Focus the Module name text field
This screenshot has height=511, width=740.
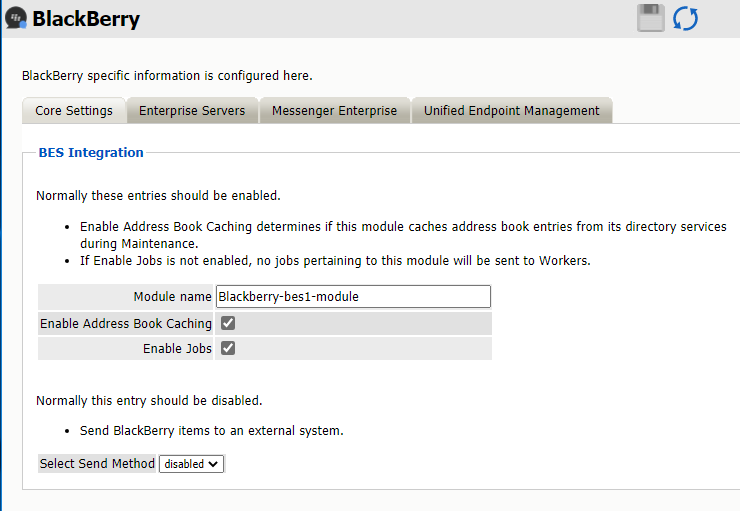353,296
